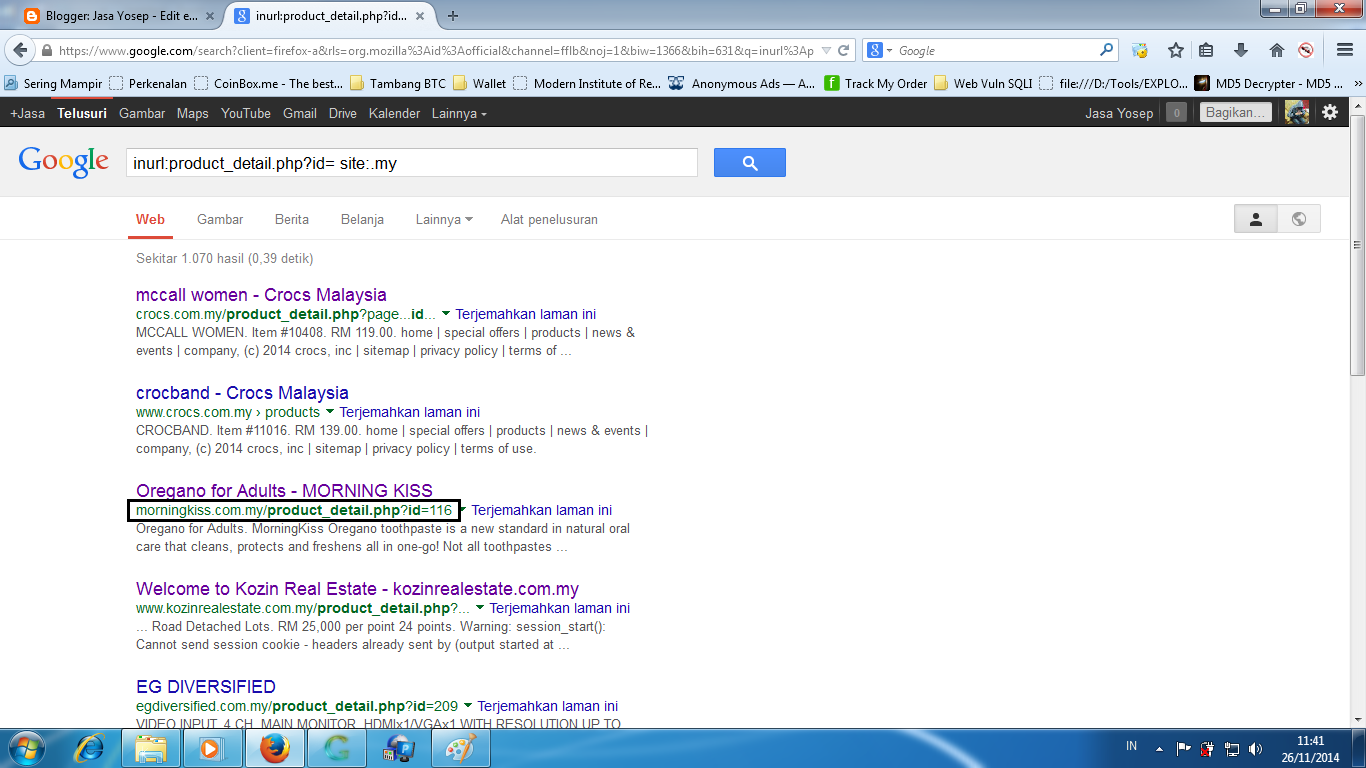Select the inurl:product_detail.php tab
Image resolution: width=1366 pixels, height=768 pixels.
tap(329, 16)
